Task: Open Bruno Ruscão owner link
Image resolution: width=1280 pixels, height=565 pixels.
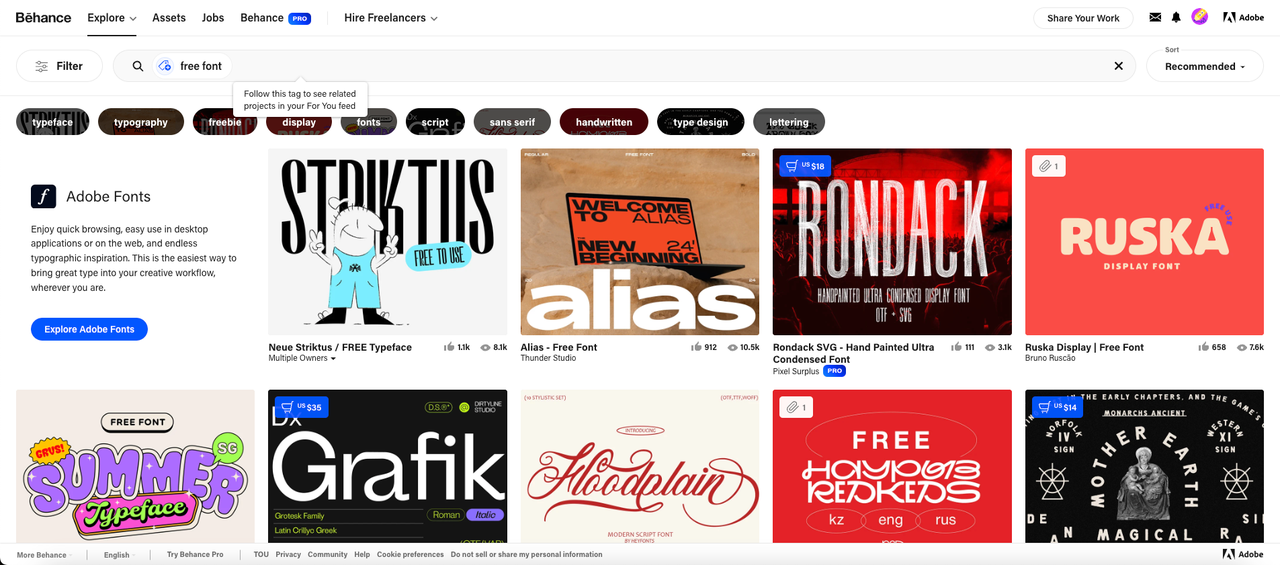Action: coord(1050,358)
